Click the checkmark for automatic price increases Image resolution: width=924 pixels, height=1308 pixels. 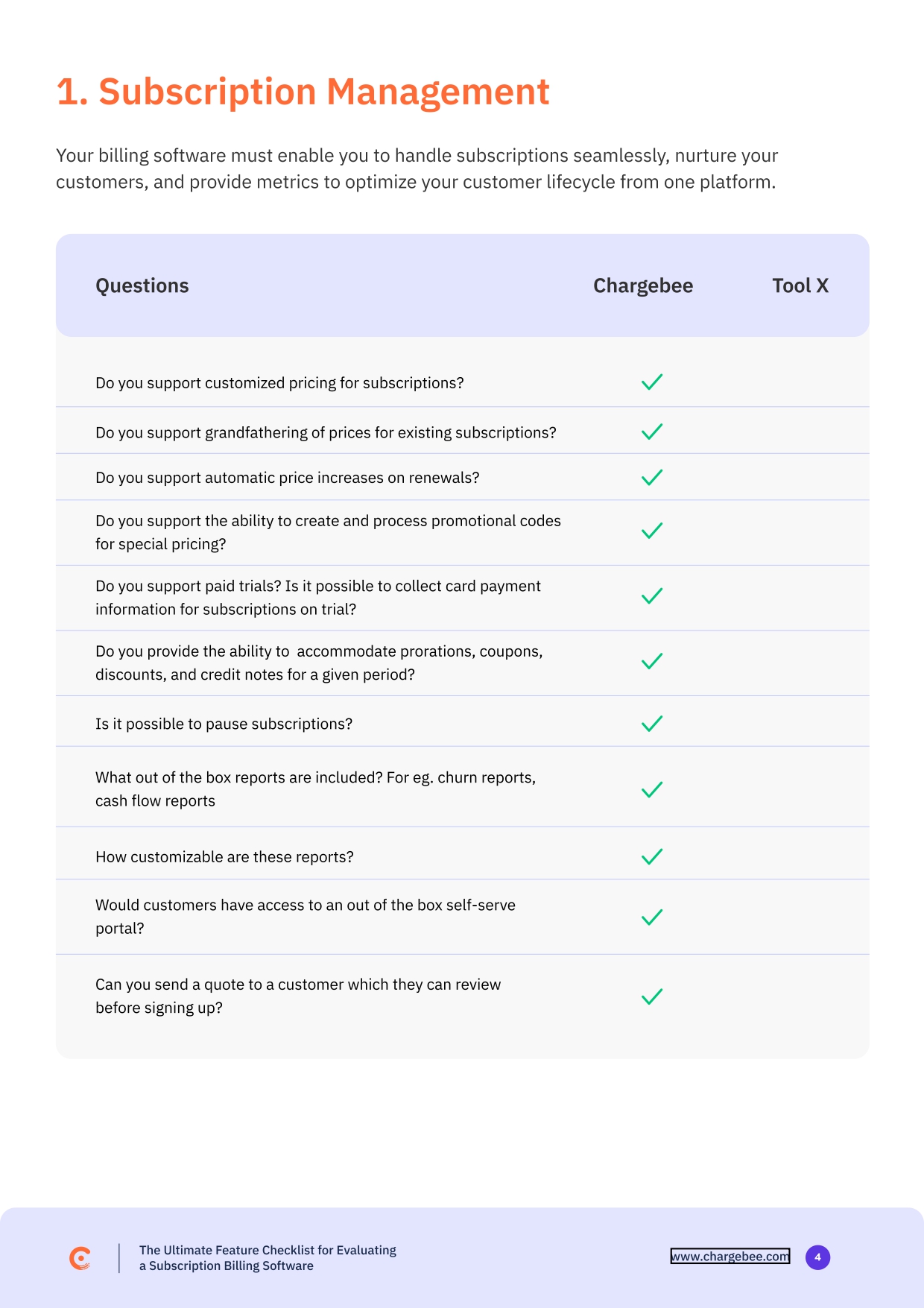[x=652, y=478]
